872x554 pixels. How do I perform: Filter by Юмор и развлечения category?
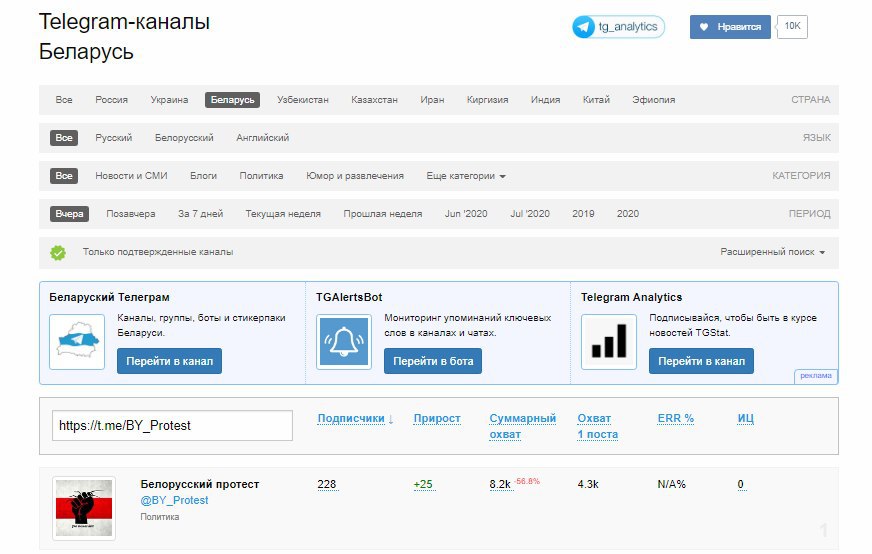[x=355, y=176]
